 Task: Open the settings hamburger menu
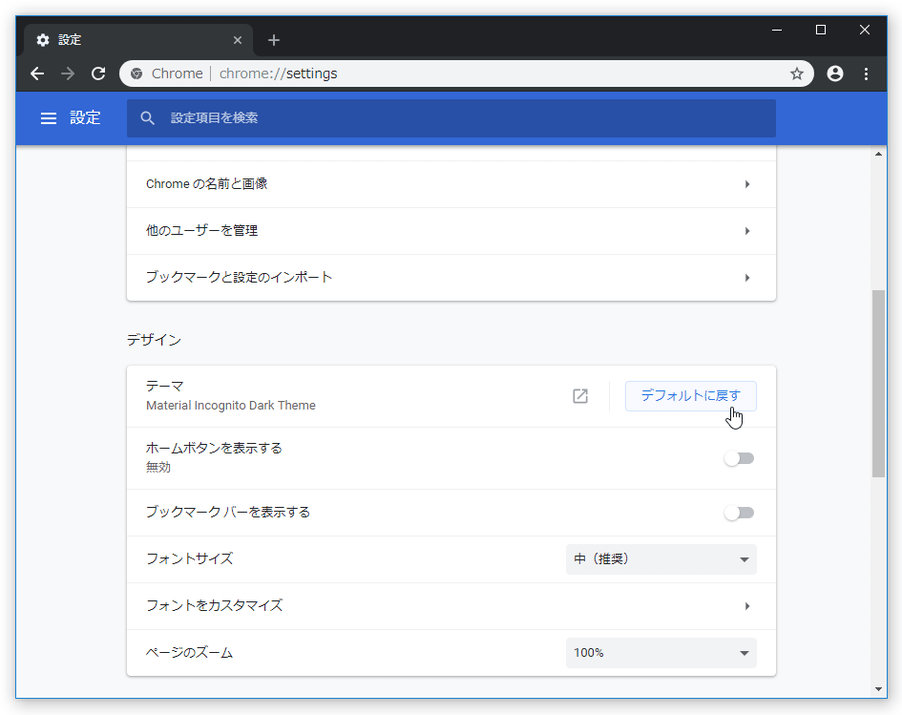click(x=48, y=118)
